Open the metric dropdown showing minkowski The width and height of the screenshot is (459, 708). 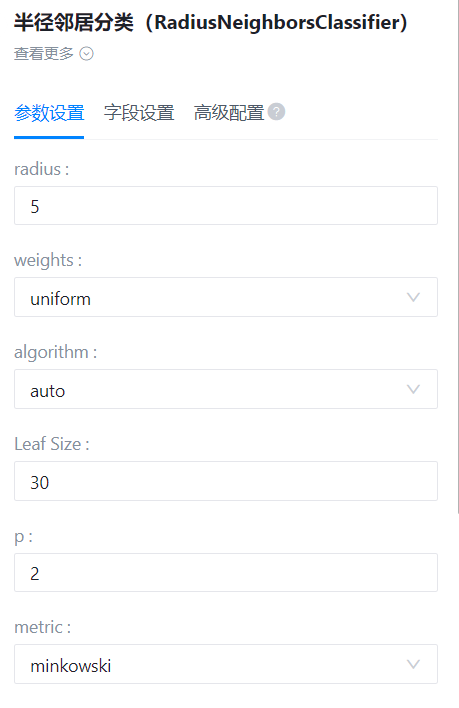coord(226,664)
